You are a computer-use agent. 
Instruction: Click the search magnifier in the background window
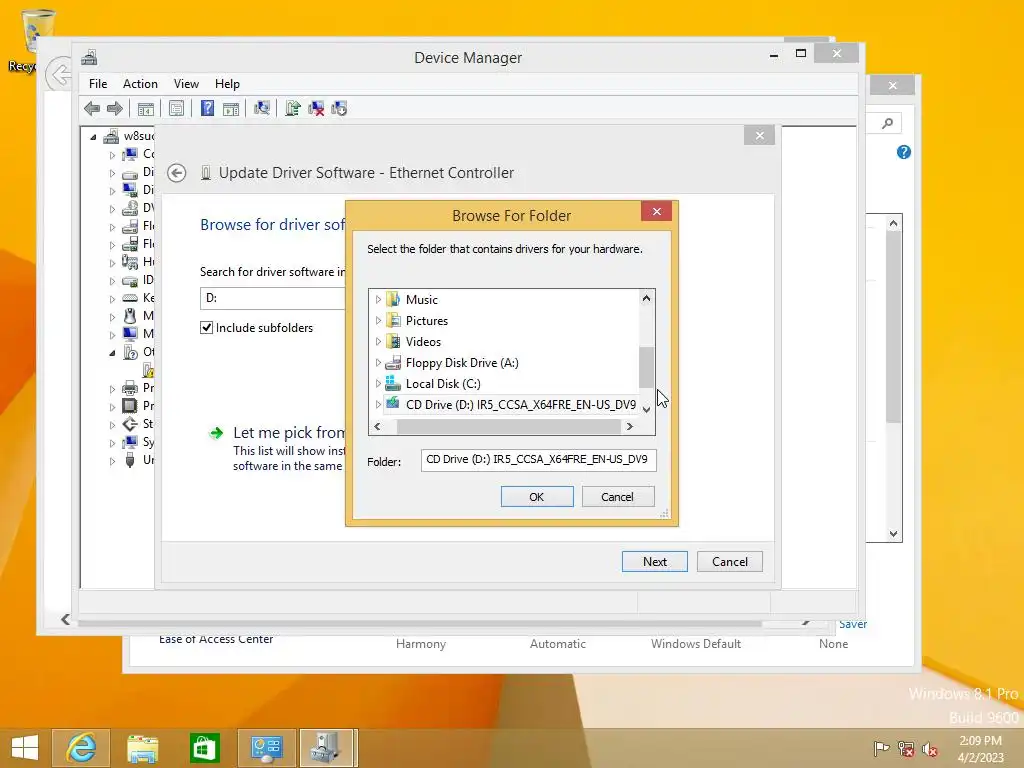pyautogui.click(x=888, y=123)
